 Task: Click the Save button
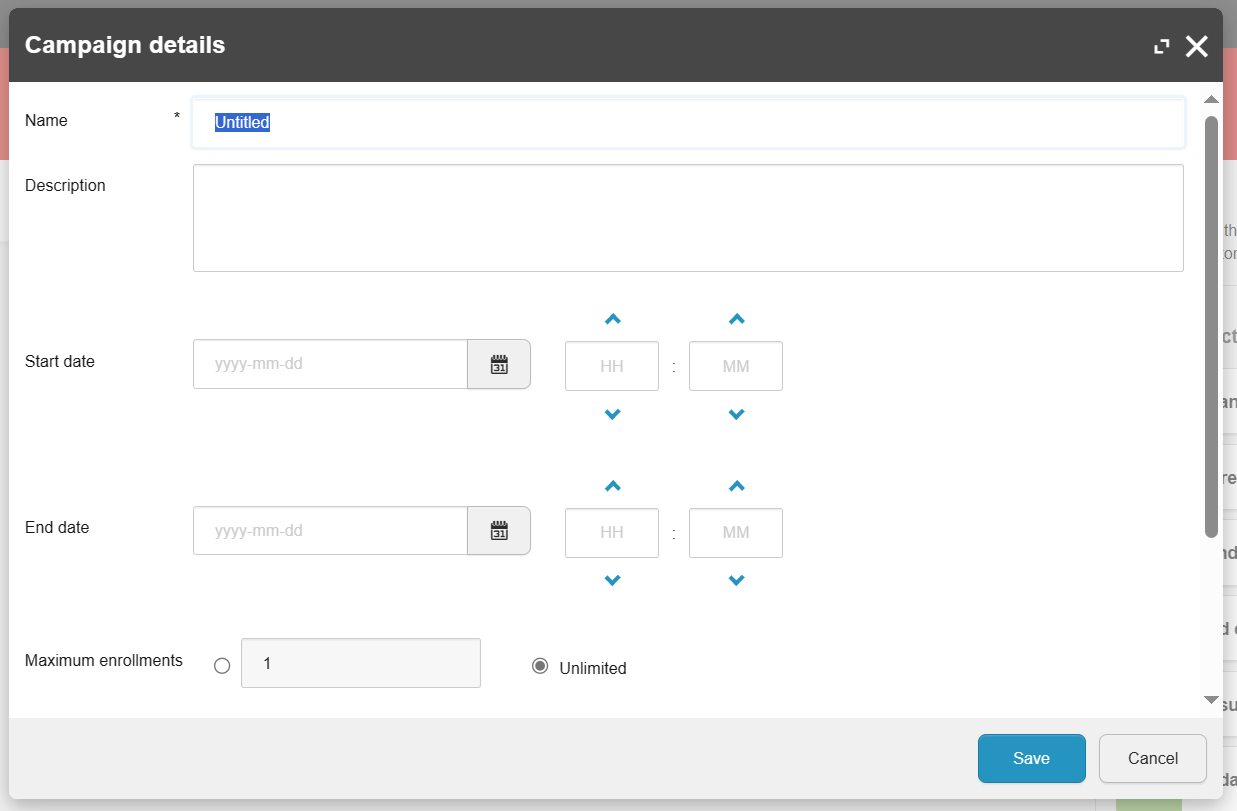click(1031, 758)
